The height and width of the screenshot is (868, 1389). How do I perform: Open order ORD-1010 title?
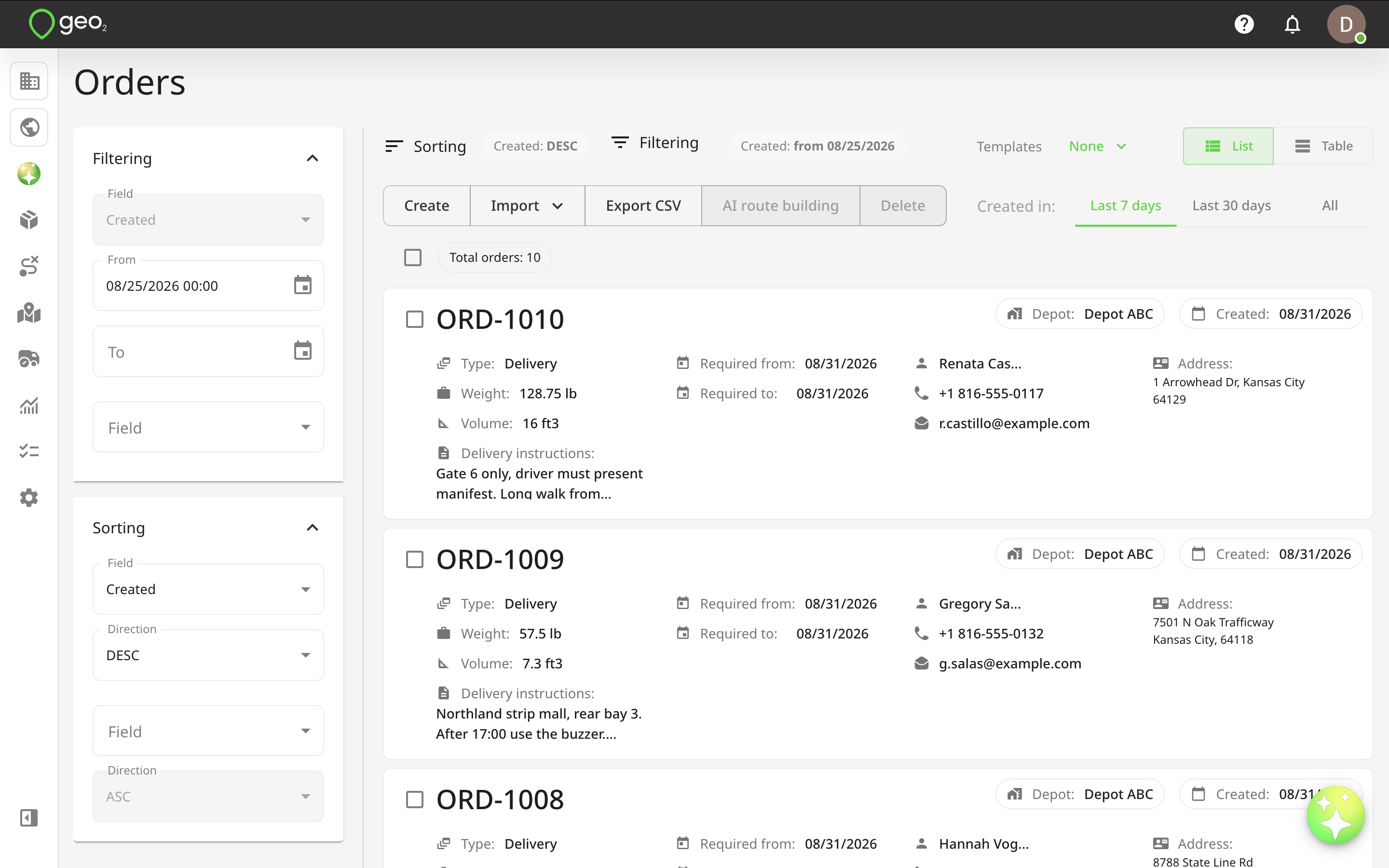point(500,319)
